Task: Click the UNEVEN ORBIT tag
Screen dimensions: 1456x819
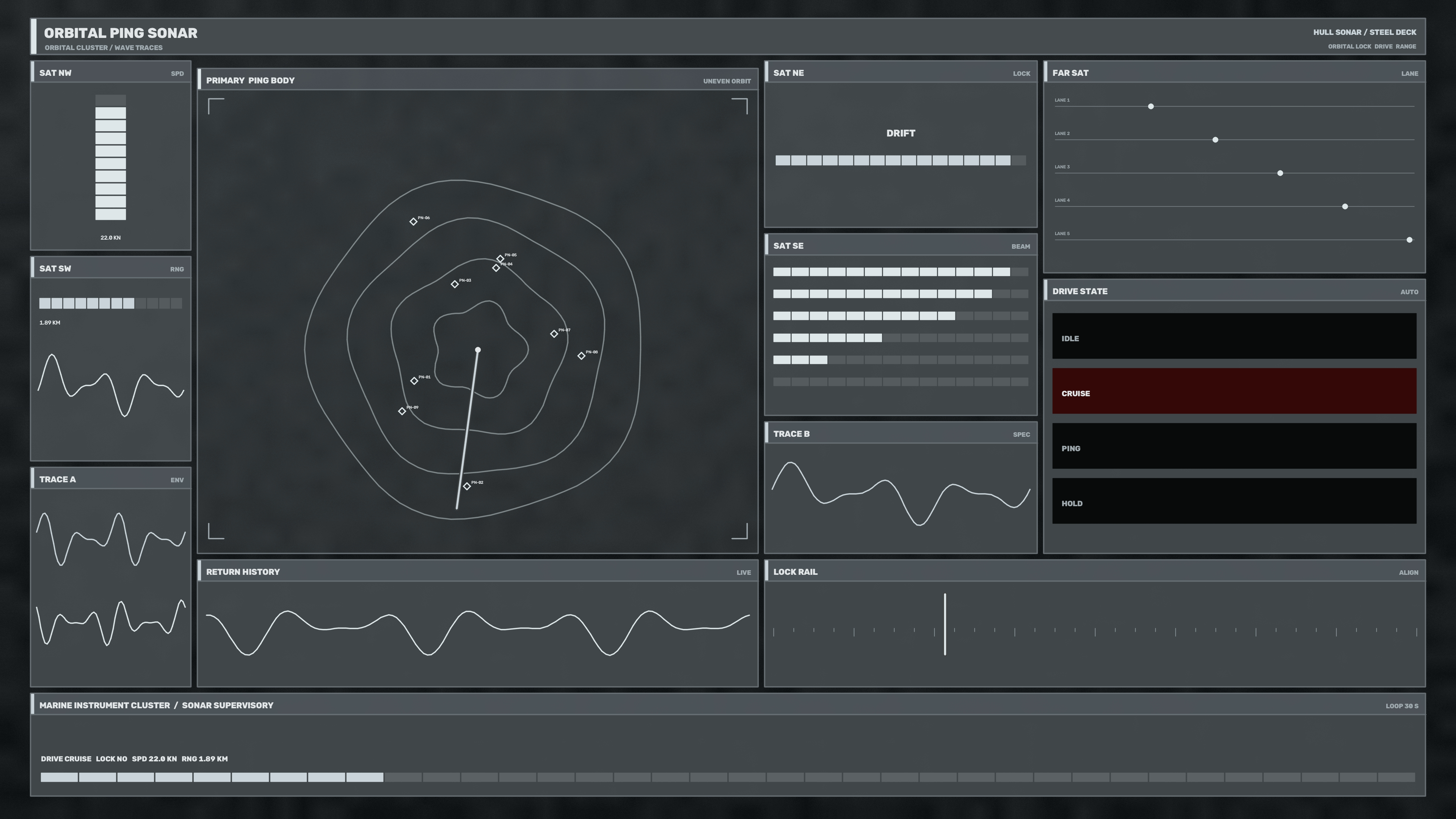Action: pos(727,81)
